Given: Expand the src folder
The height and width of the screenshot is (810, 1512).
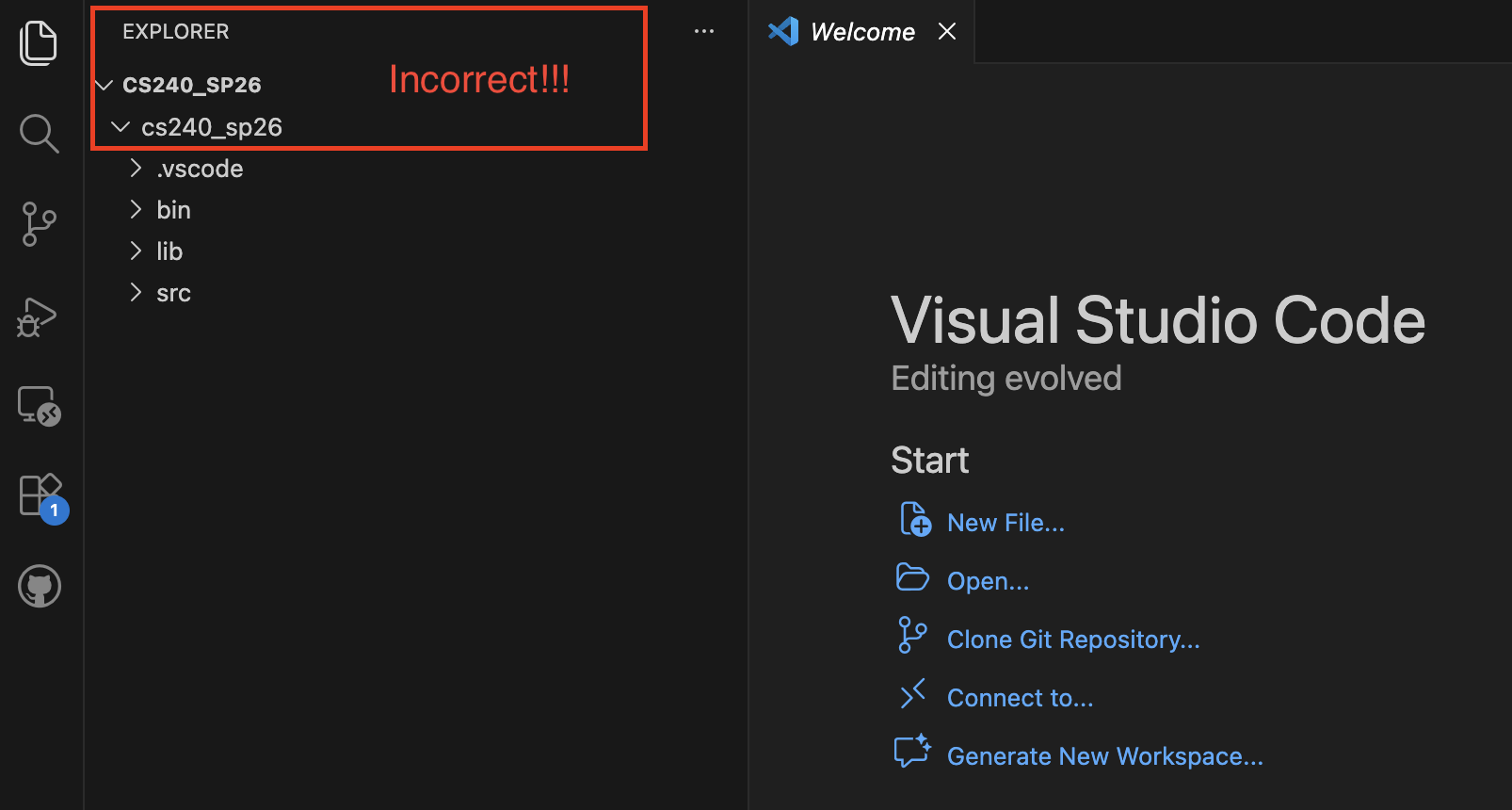Looking at the screenshot, I should tap(173, 293).
